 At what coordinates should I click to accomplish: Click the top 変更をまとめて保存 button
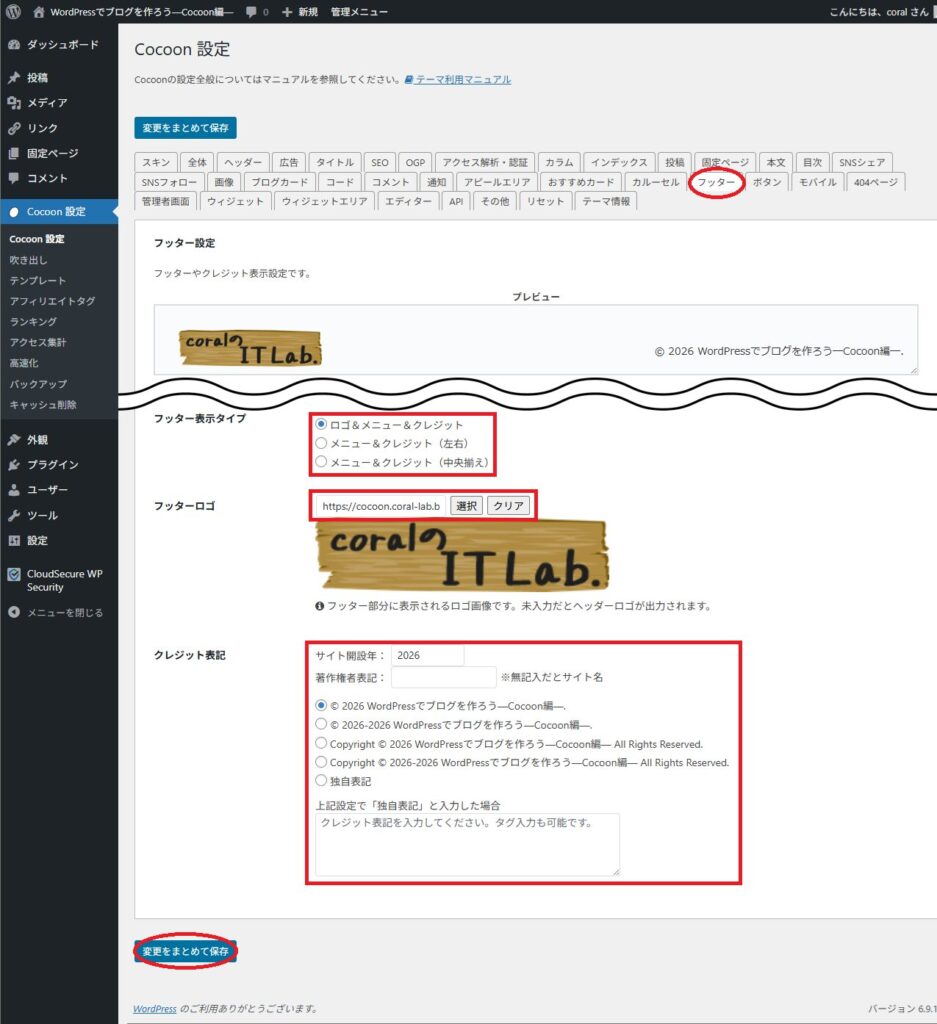(x=185, y=128)
